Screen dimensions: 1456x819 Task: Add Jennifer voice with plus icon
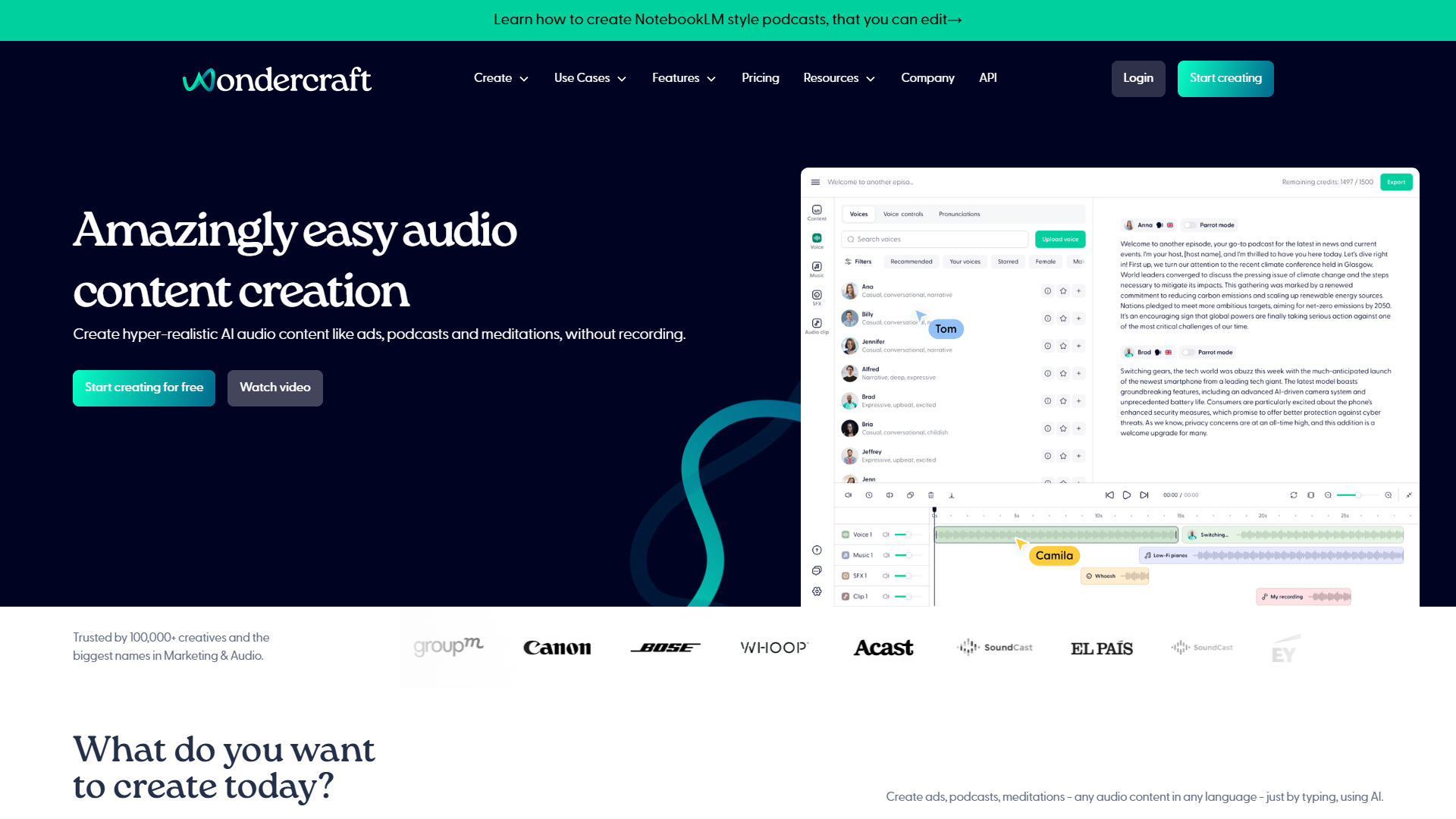[x=1078, y=347]
